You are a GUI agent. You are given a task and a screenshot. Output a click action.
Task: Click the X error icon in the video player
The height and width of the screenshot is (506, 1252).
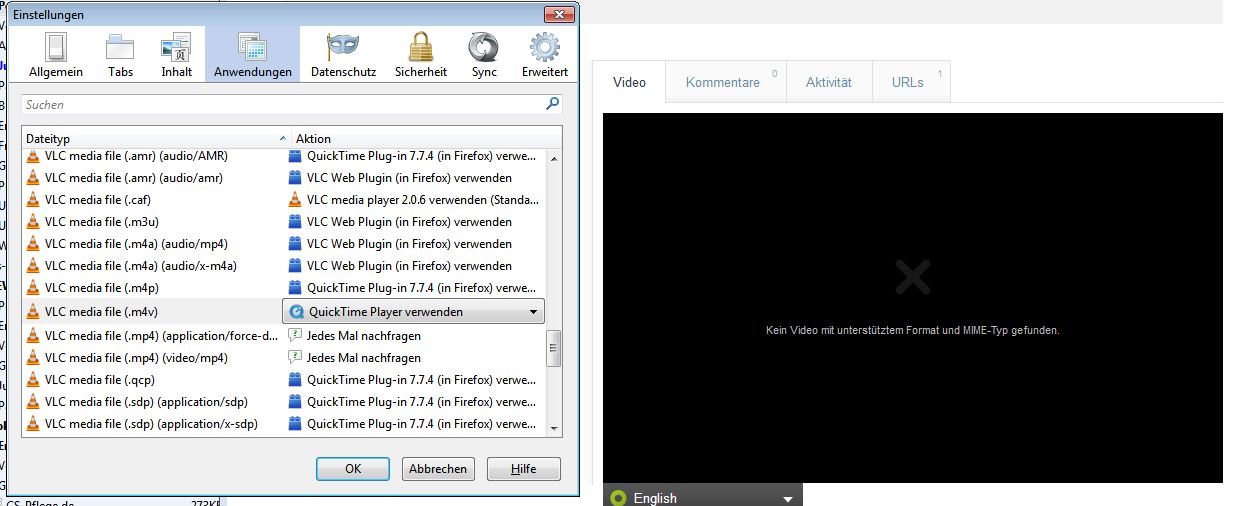tap(913, 277)
